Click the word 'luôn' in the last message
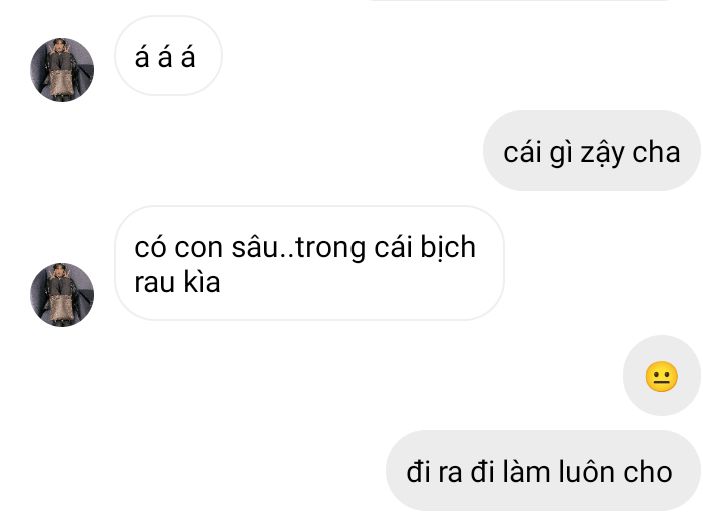Viewport: 703px width, 523px height. pos(586,471)
